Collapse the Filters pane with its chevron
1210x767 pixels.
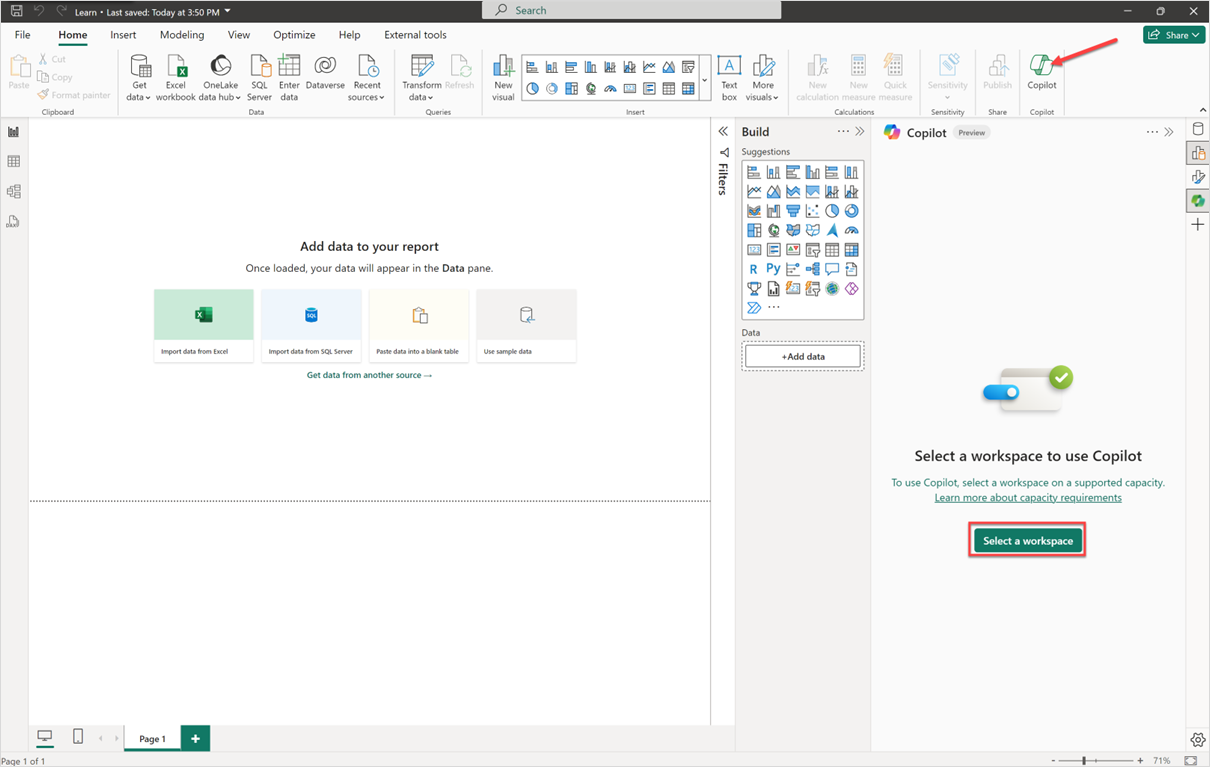722,130
